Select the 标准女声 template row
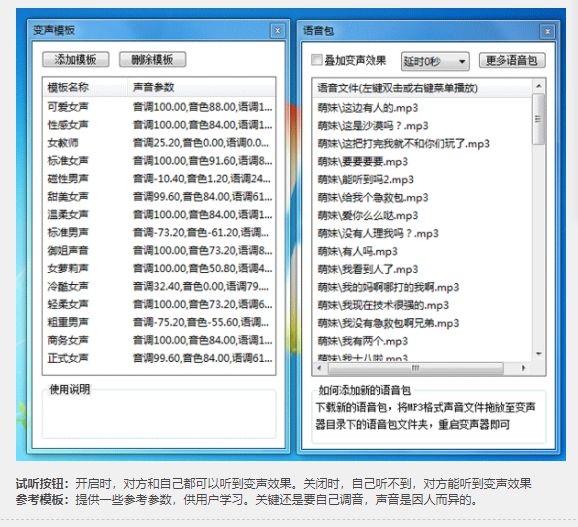The image size is (578, 527). pos(159,161)
